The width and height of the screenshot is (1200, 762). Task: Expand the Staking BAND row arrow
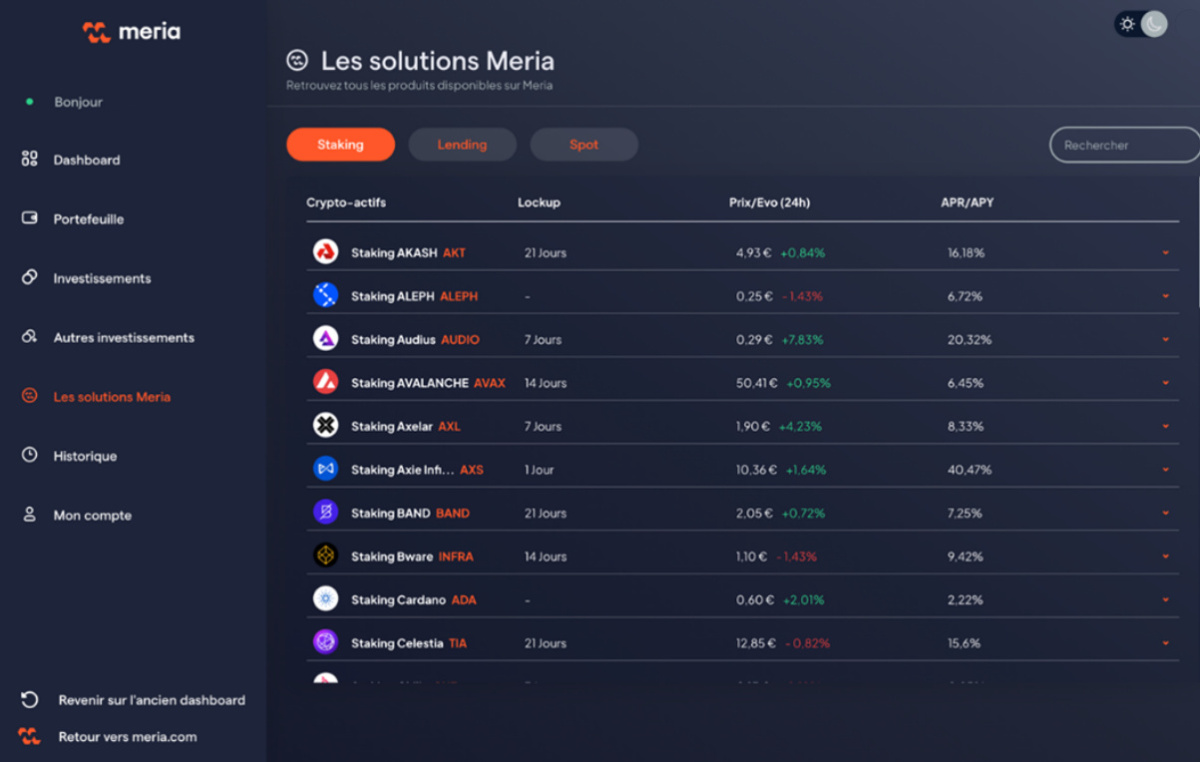coord(1166,513)
